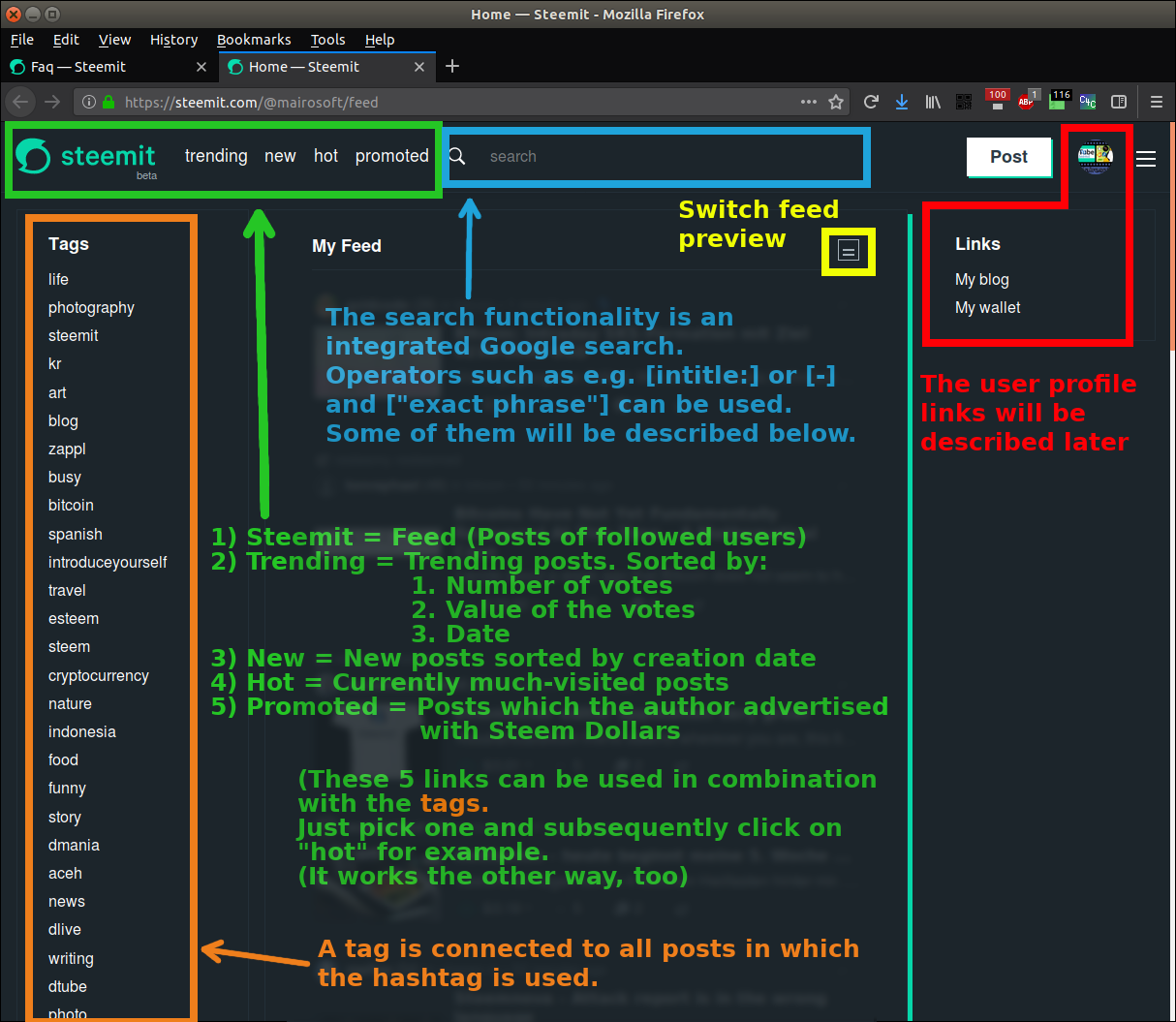Open the History menu
Screen dimensions: 1176x1022
click(173, 40)
